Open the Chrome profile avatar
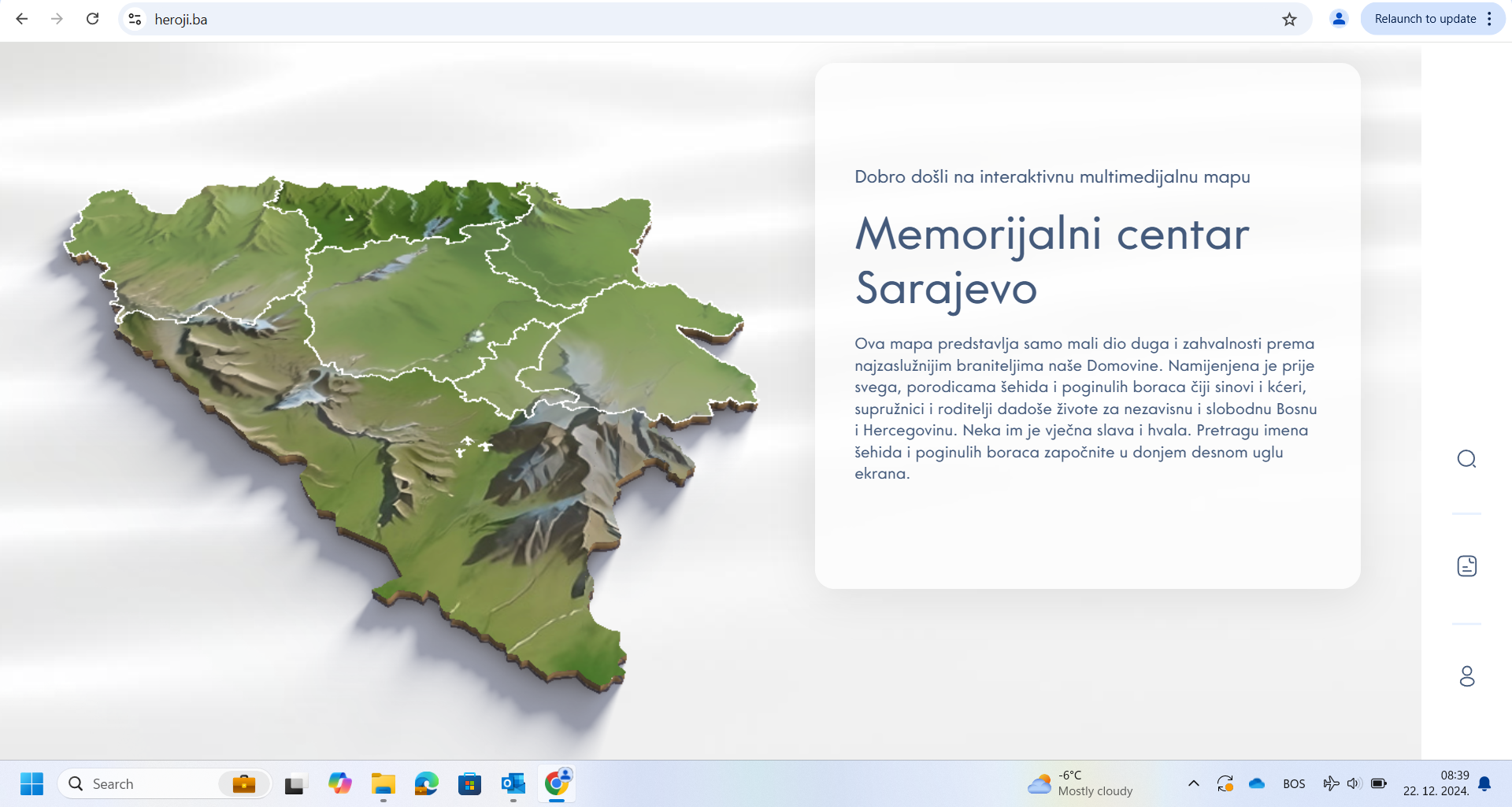Image resolution: width=1512 pixels, height=807 pixels. [x=1339, y=19]
